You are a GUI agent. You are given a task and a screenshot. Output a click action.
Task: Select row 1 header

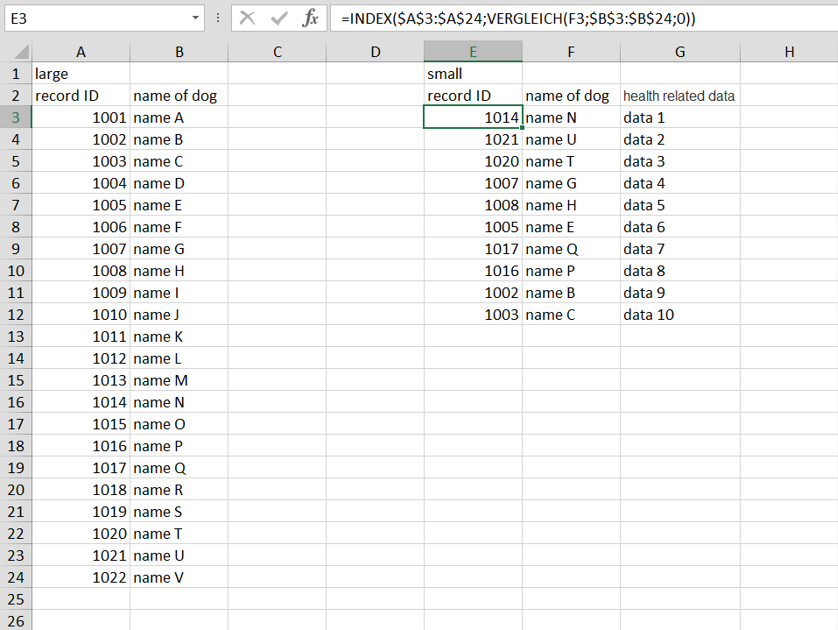pyautogui.click(x=15, y=74)
